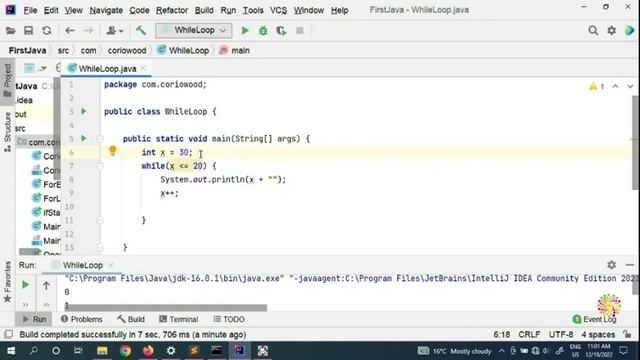The height and width of the screenshot is (360, 640).
Task: Expand the more actions chevrons in Run panel
Action: [25, 304]
